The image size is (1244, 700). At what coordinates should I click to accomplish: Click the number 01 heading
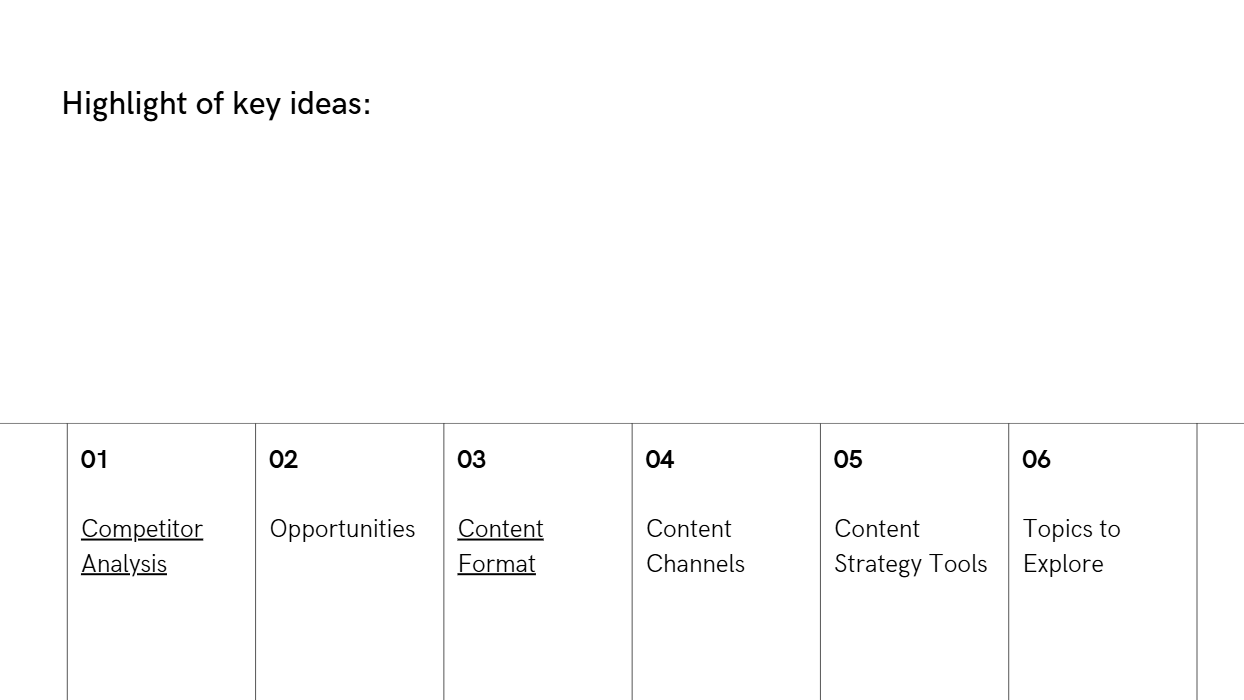point(94,460)
